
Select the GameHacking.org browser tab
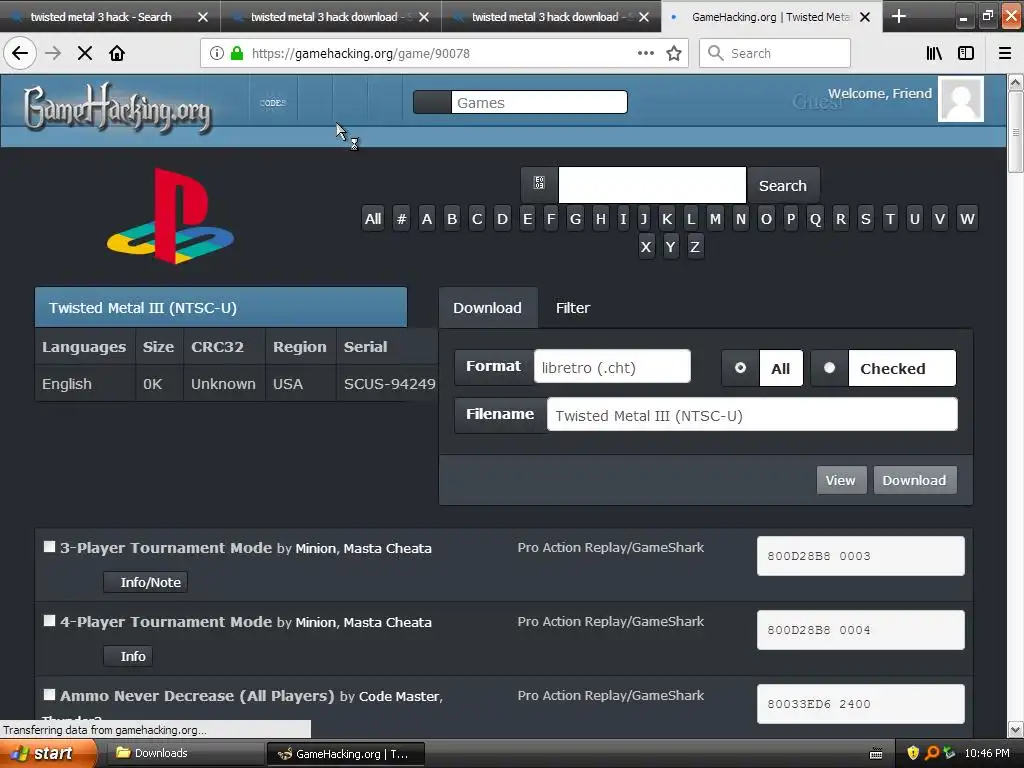coord(771,17)
